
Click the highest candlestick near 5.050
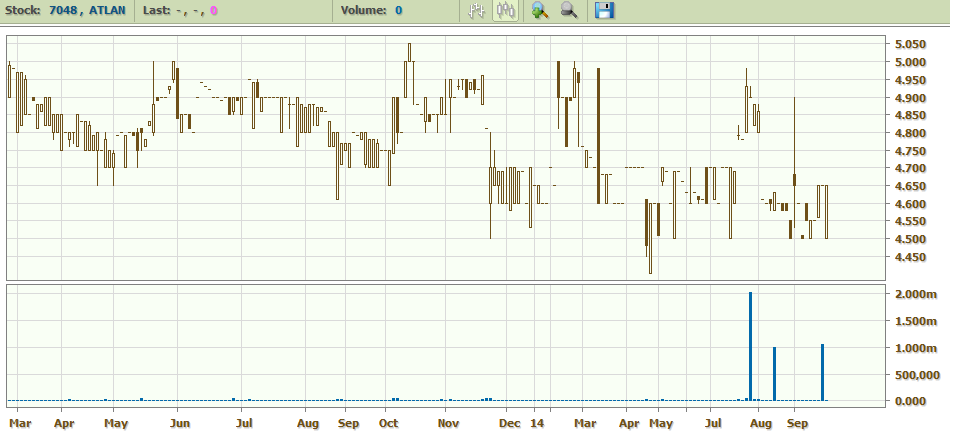[410, 52]
